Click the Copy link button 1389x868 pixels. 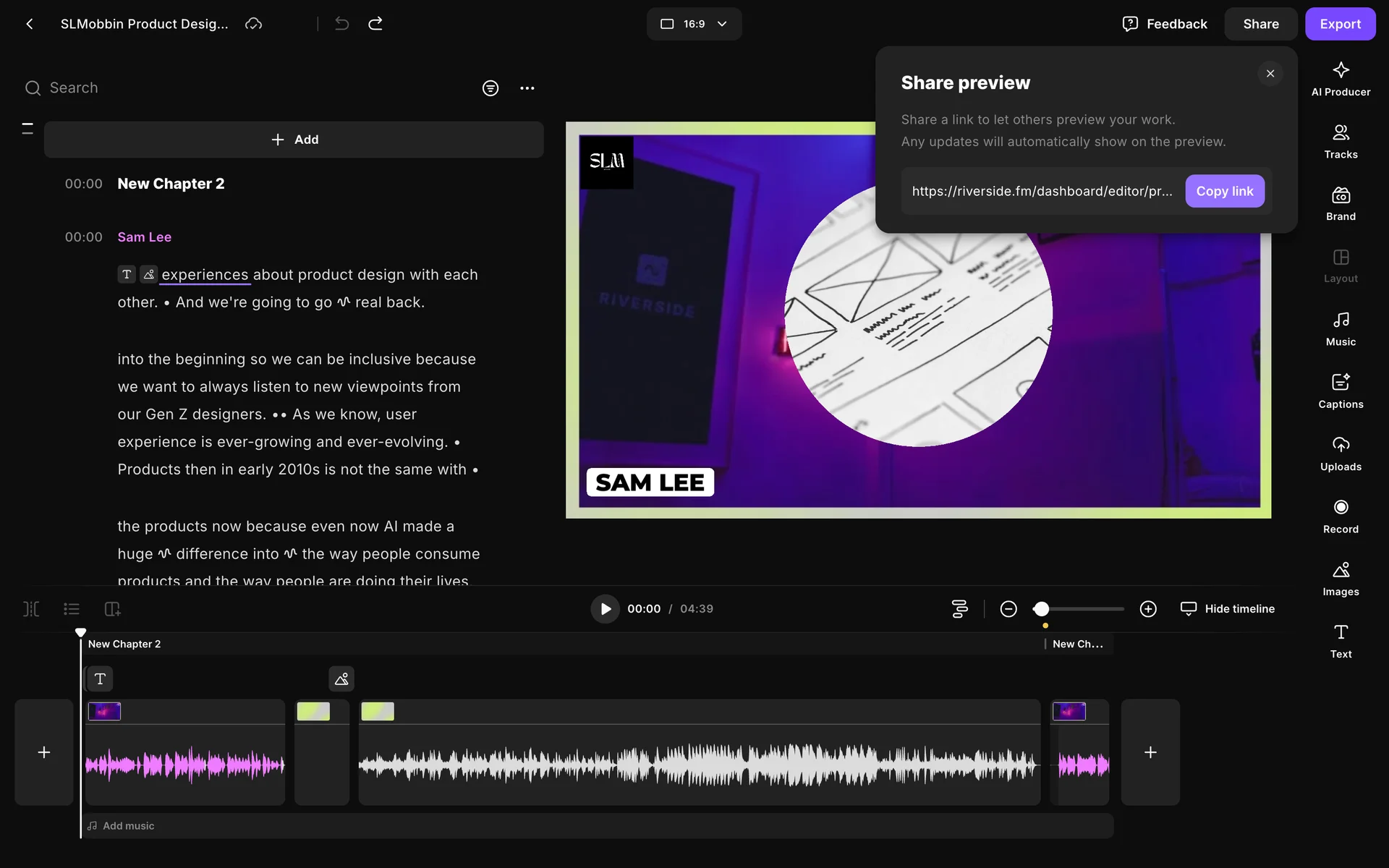click(1224, 191)
